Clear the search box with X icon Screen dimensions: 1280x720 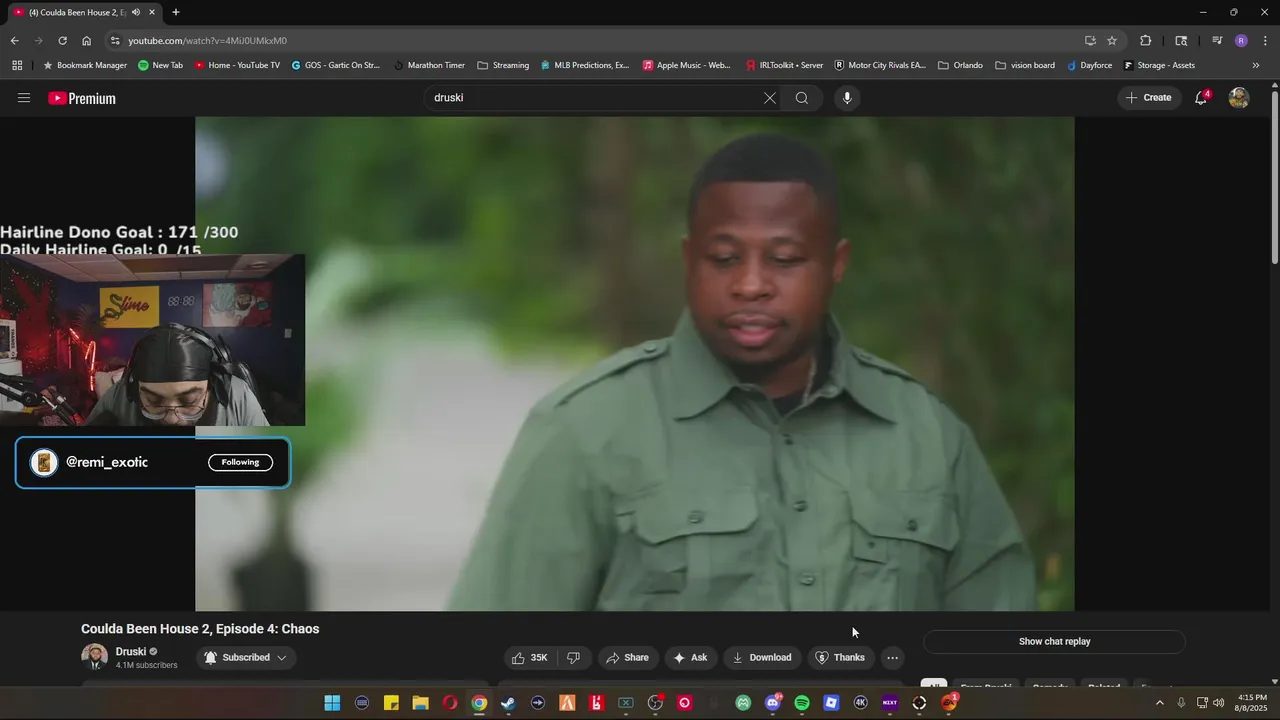click(x=769, y=98)
